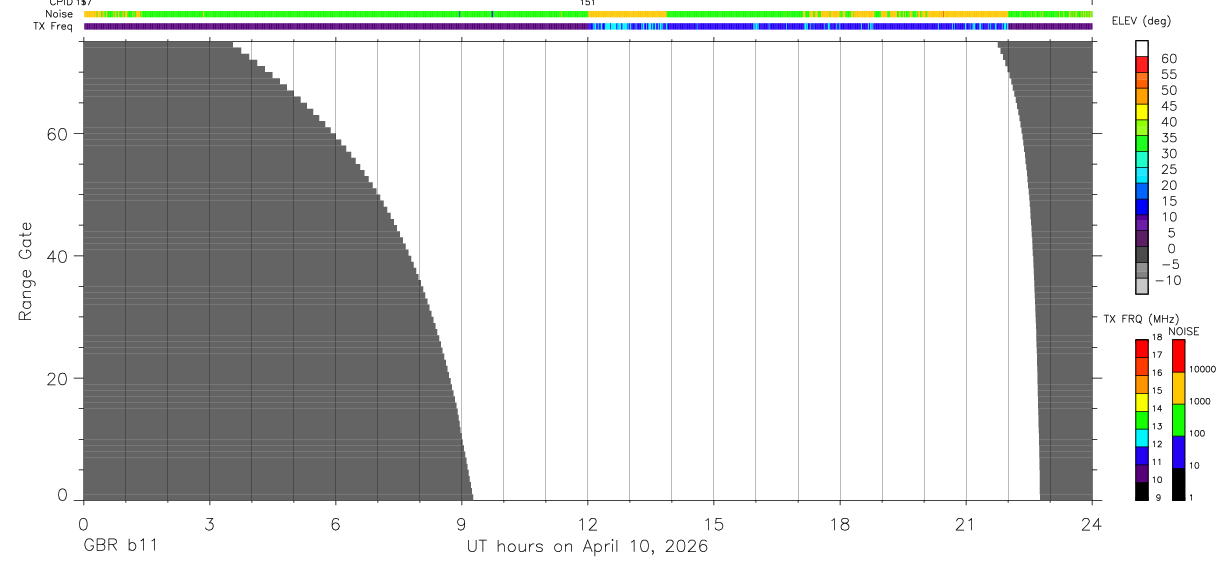The width and height of the screenshot is (1228, 567).
Task: Click the '30' label on the ELEV legend
Action: coord(1168,153)
